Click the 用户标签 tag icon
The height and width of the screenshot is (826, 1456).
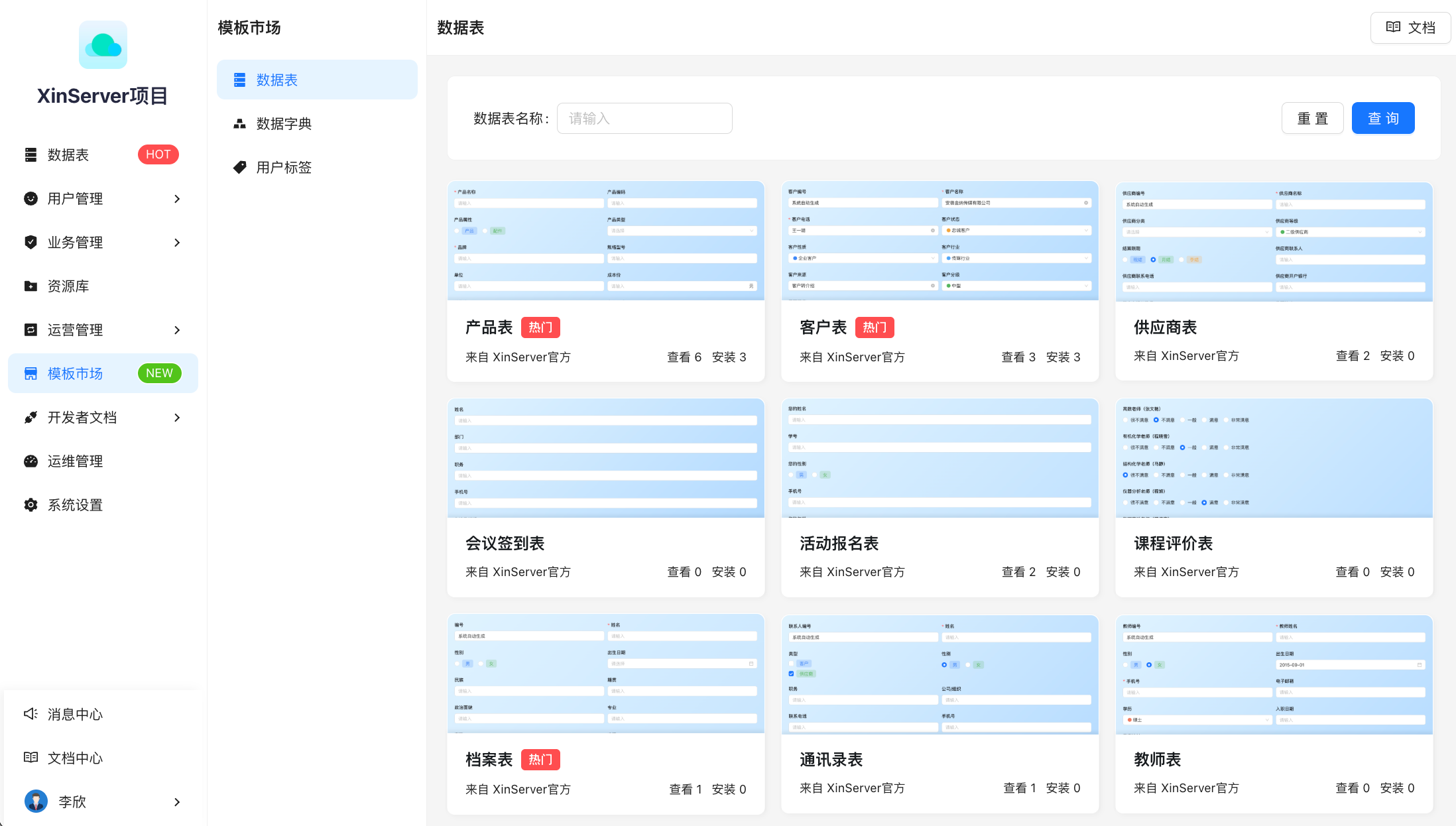[x=239, y=167]
